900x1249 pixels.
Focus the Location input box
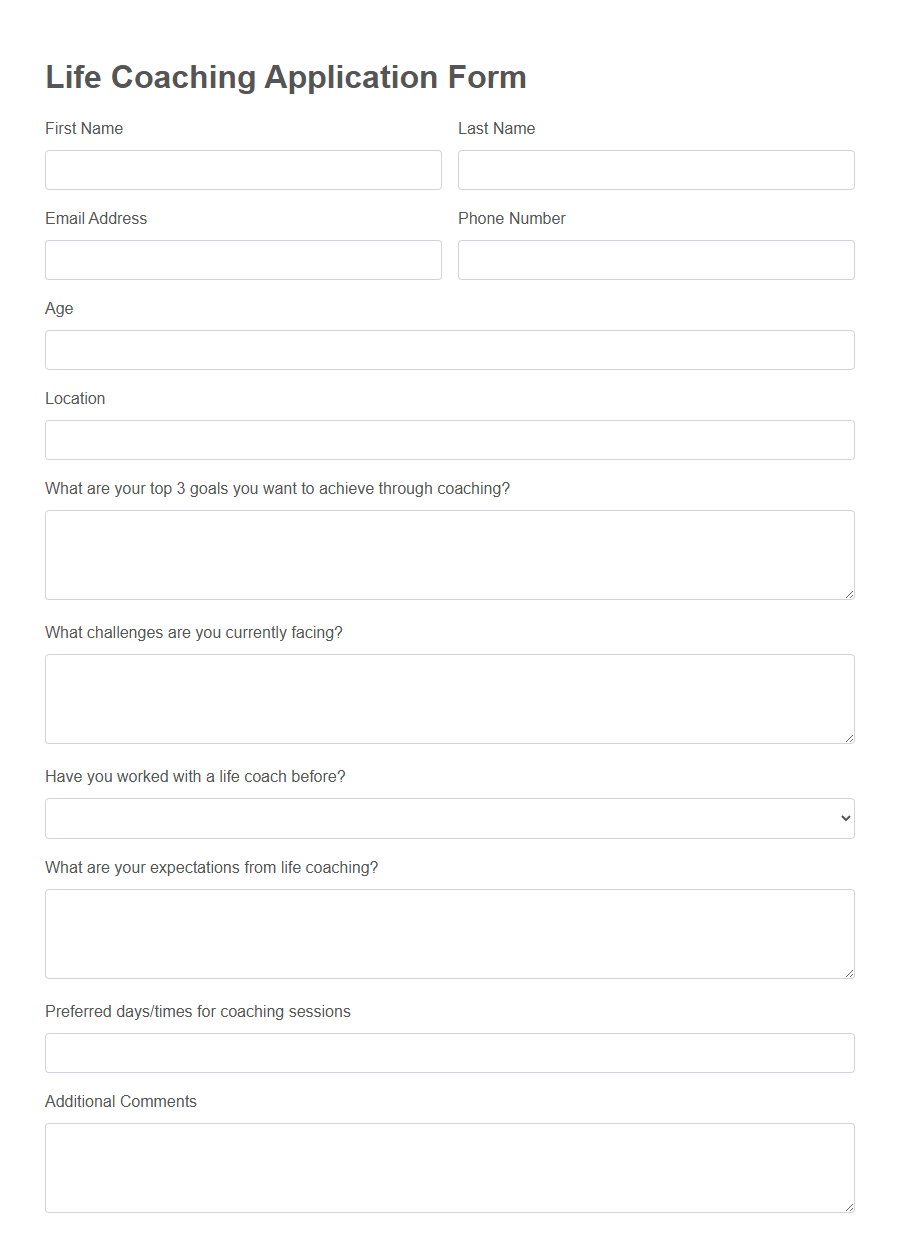coord(449,439)
